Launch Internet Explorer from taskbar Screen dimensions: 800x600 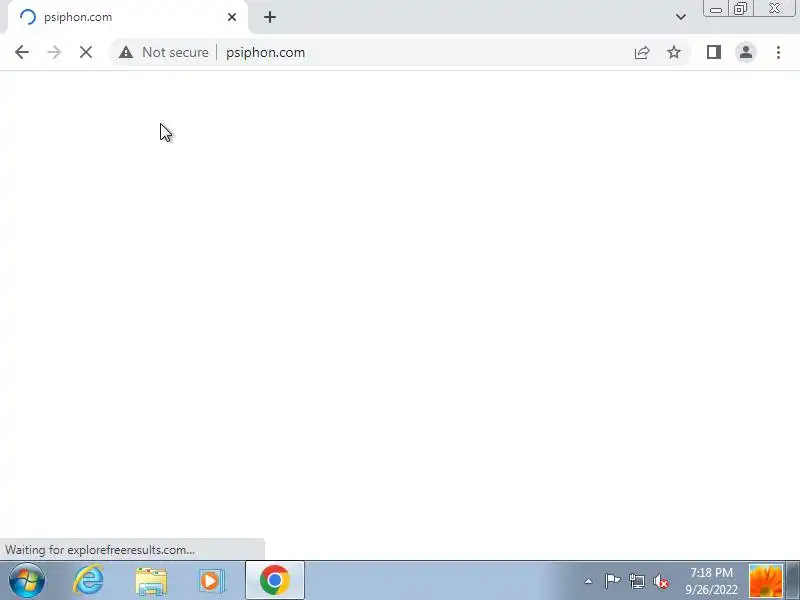[88, 580]
